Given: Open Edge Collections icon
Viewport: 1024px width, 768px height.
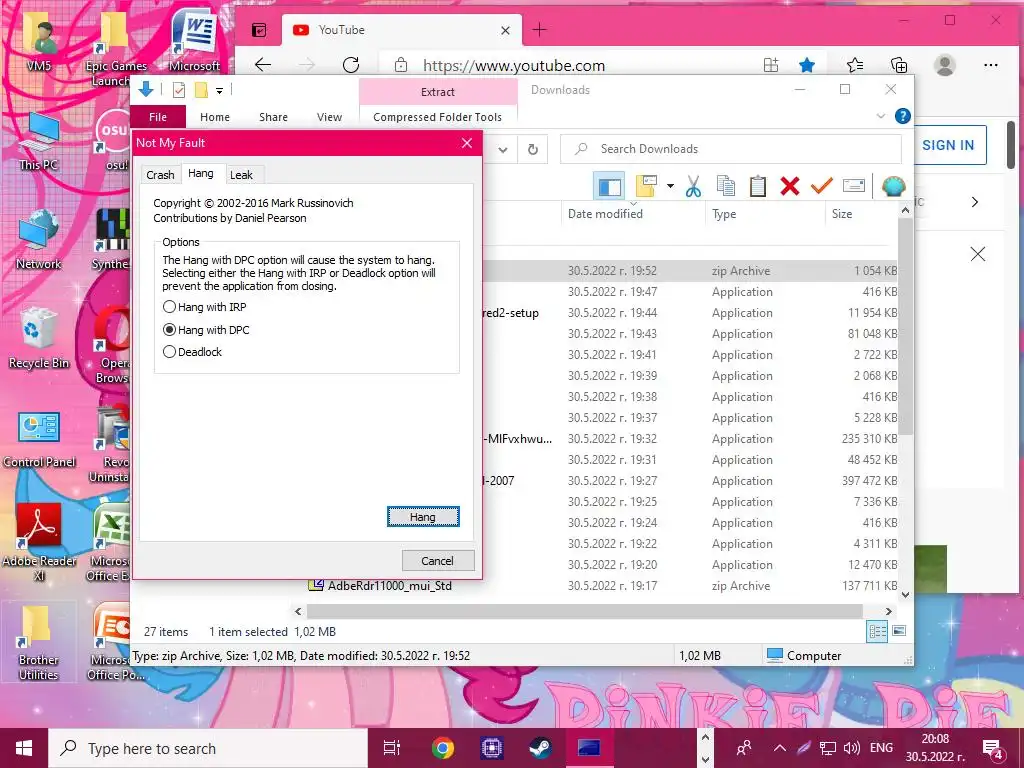Looking at the screenshot, I should pyautogui.click(x=899, y=65).
